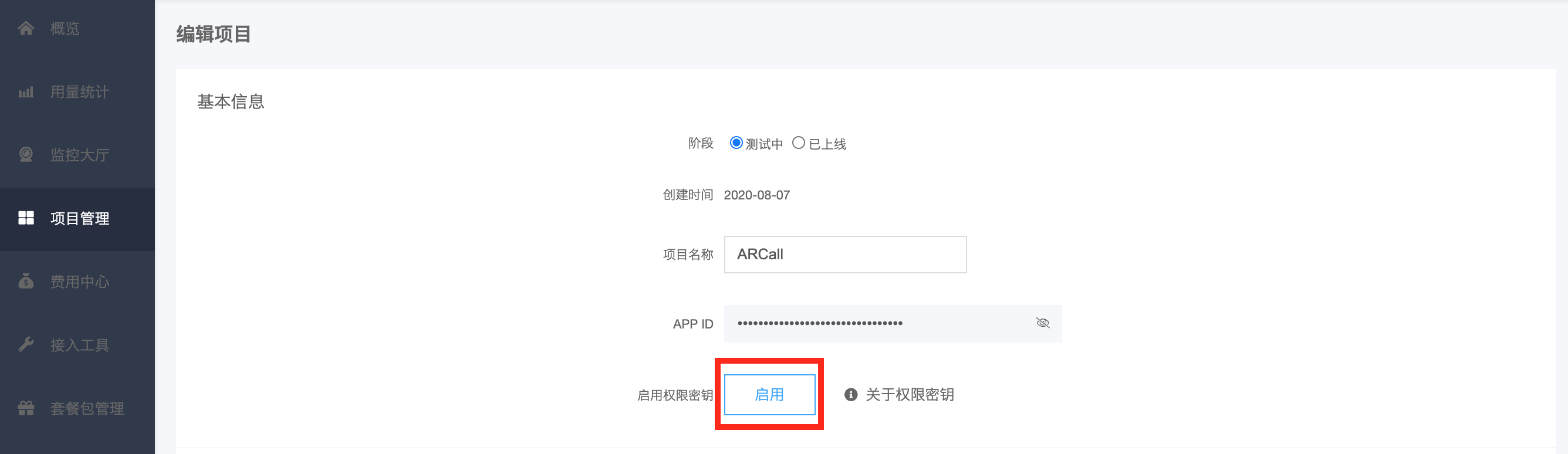This screenshot has height=454, width=1568.
Task: Select the 已上线 stage radio button
Action: (x=798, y=143)
